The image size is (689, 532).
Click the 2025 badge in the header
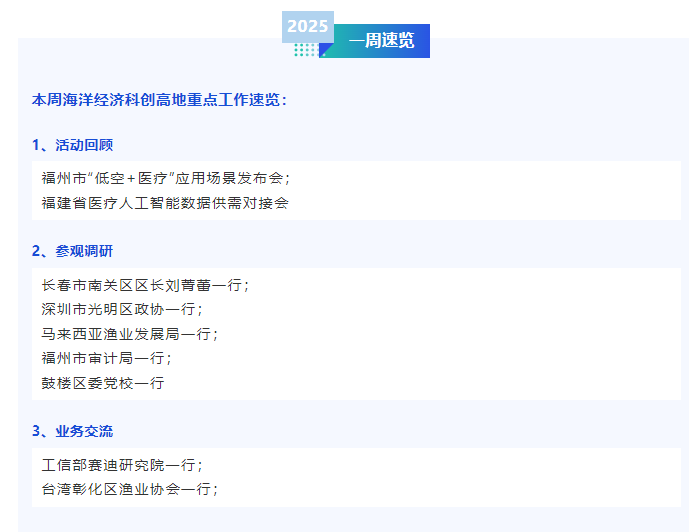tap(308, 26)
